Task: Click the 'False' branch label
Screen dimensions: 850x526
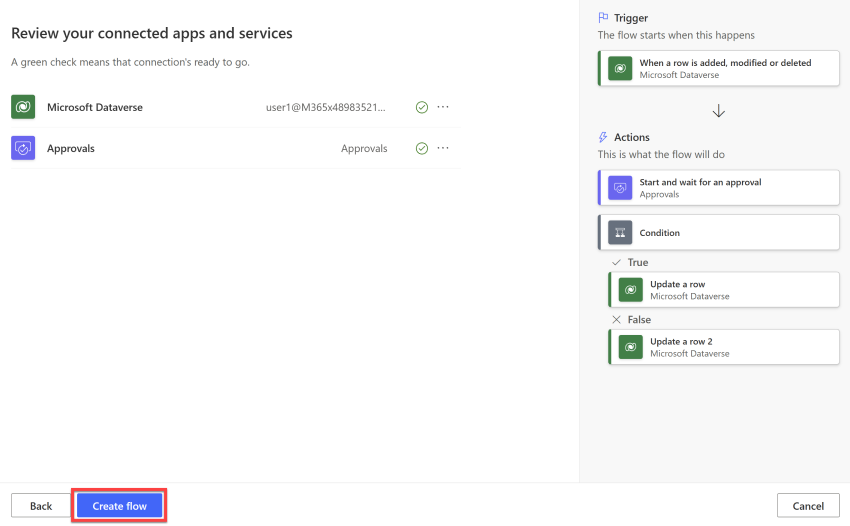Action: [639, 320]
